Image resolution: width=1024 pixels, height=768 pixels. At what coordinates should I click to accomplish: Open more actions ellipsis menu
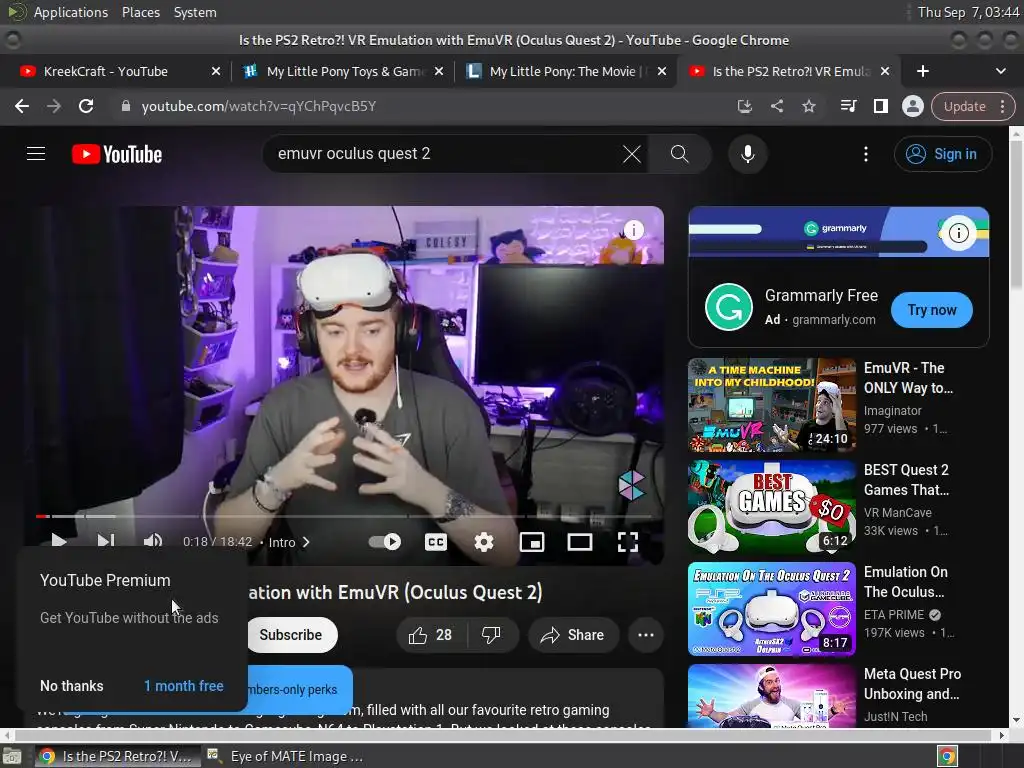[x=646, y=635]
